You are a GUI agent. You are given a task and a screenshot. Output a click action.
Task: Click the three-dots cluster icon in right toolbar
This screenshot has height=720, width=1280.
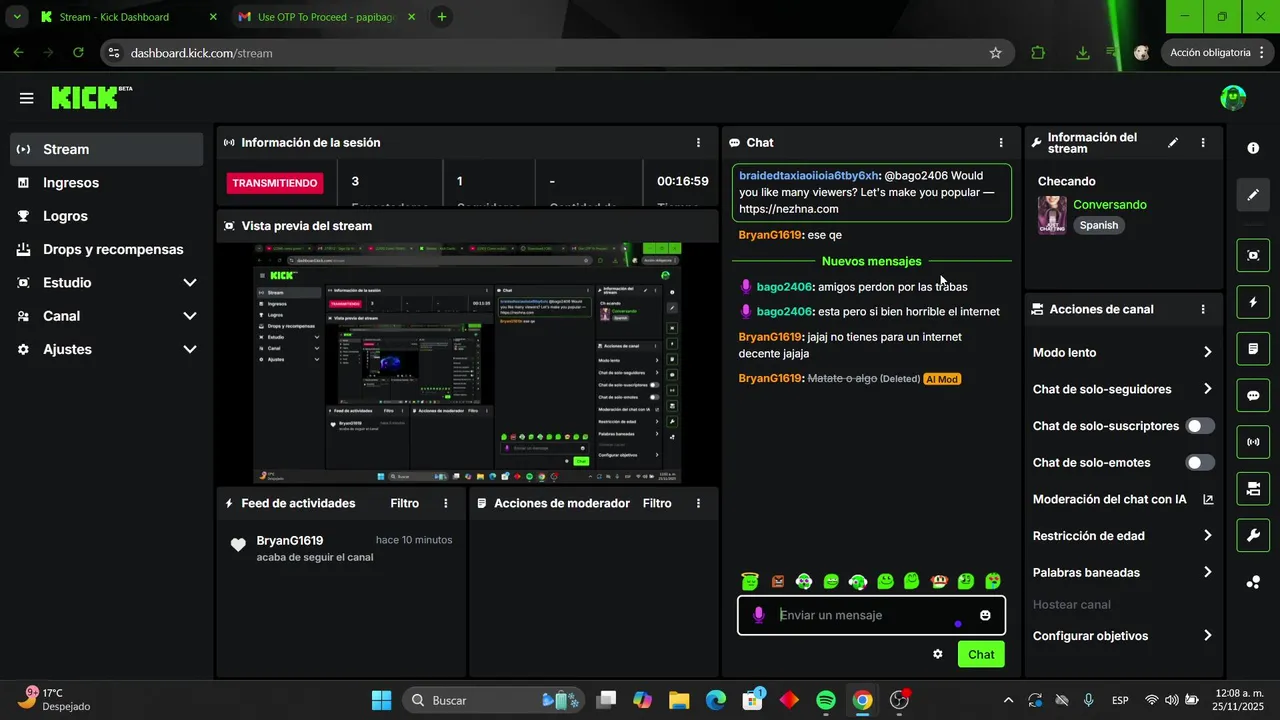tap(1253, 582)
